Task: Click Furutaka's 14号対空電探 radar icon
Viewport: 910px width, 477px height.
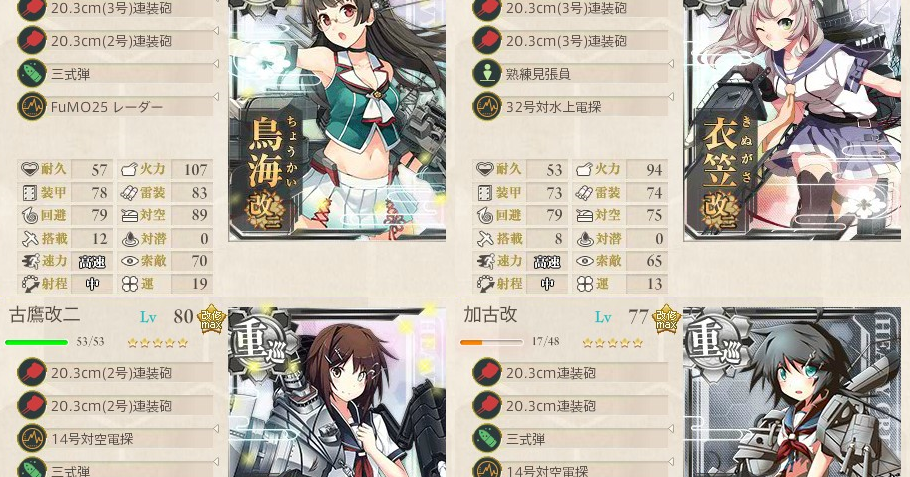Action: click(31, 439)
